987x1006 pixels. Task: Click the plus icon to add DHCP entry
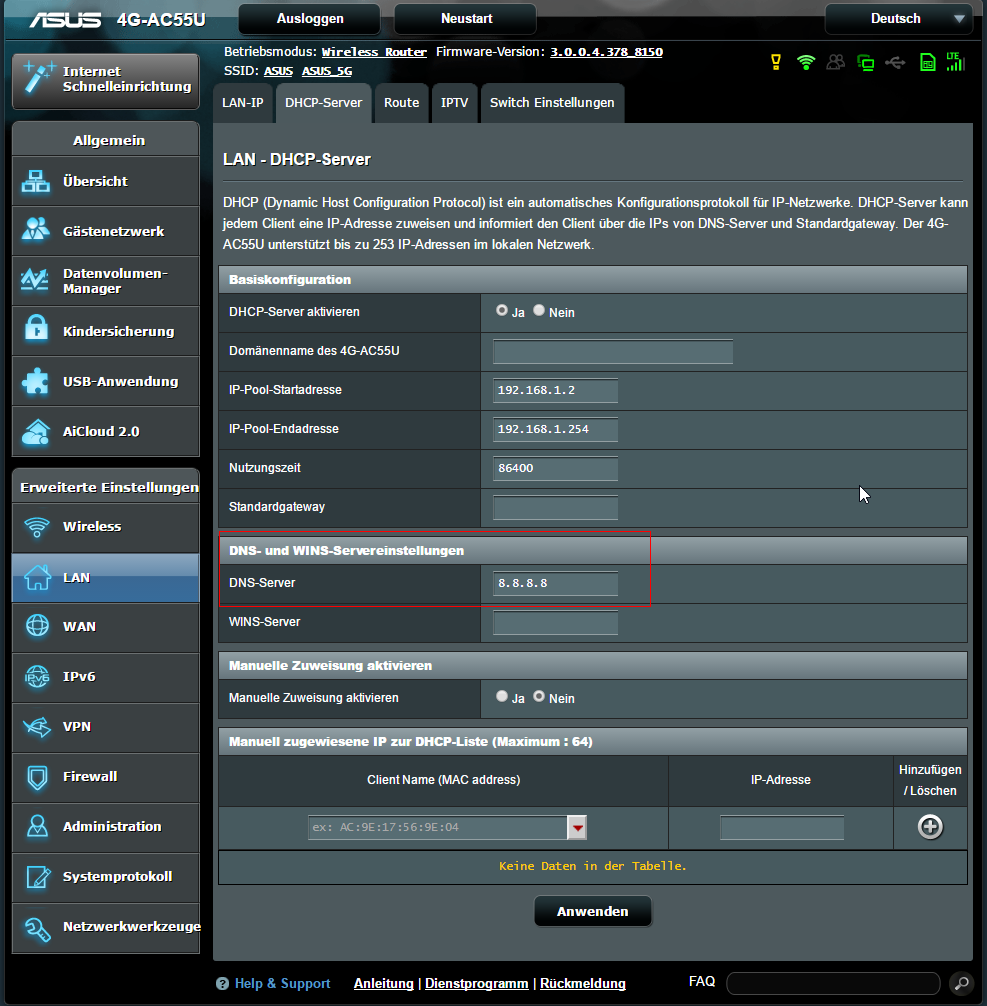click(x=930, y=827)
